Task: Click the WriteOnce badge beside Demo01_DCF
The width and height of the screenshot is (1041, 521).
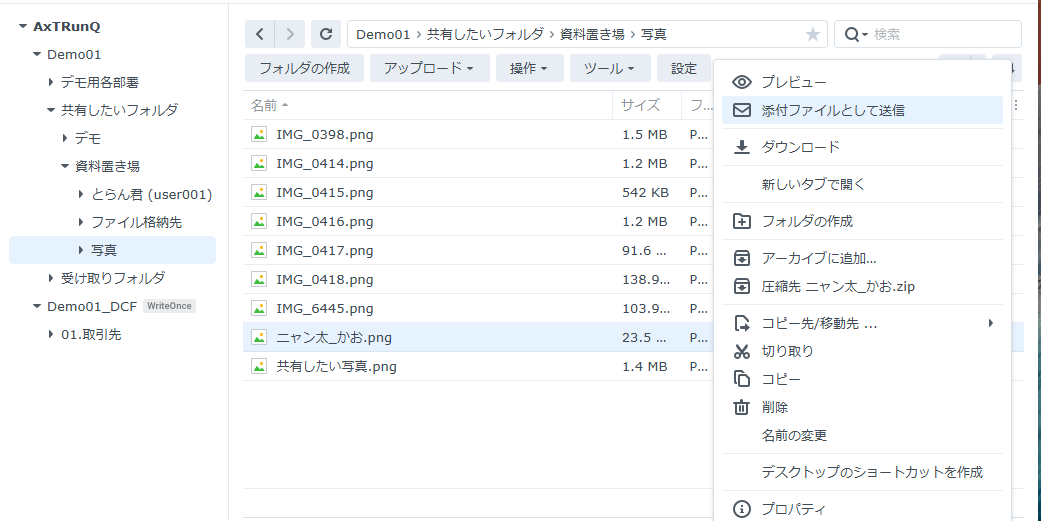Action: point(169,306)
